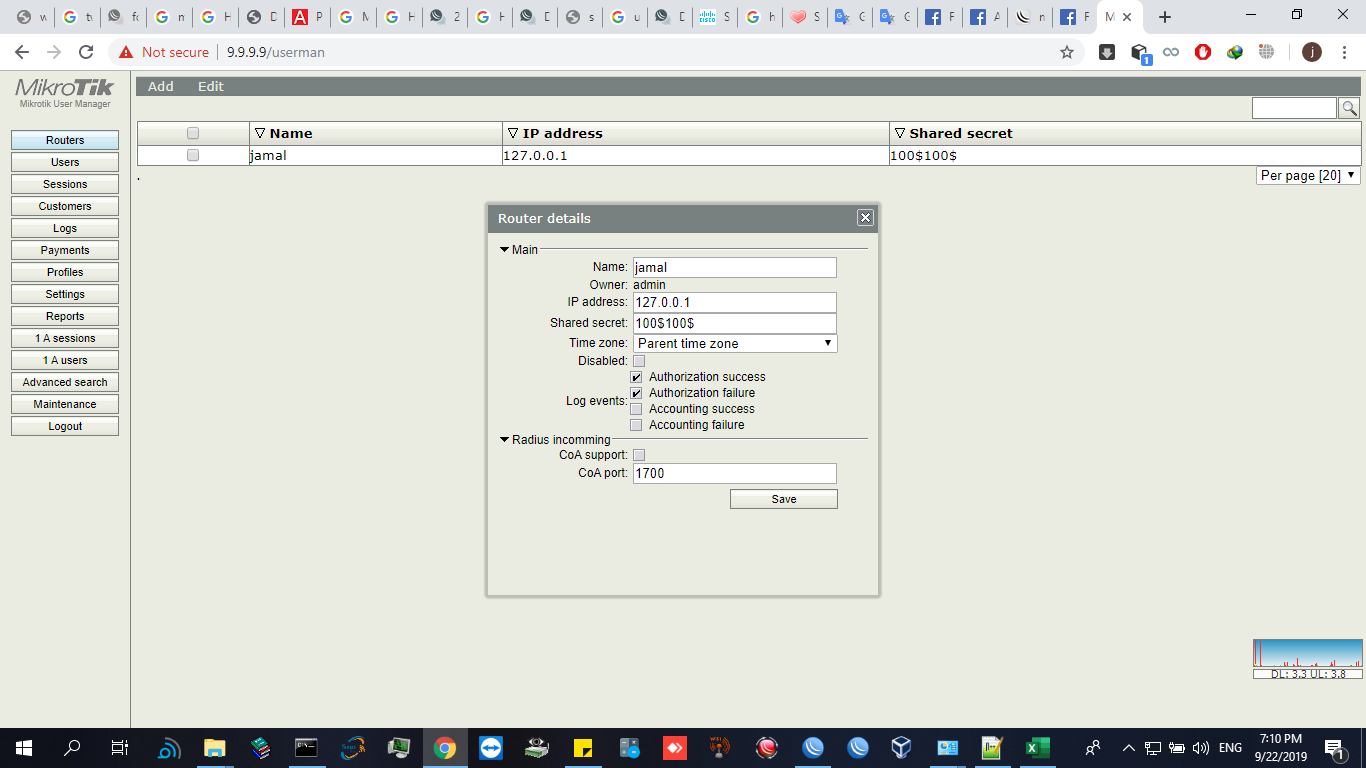Open the Reports page
The image size is (1366, 768).
65,316
